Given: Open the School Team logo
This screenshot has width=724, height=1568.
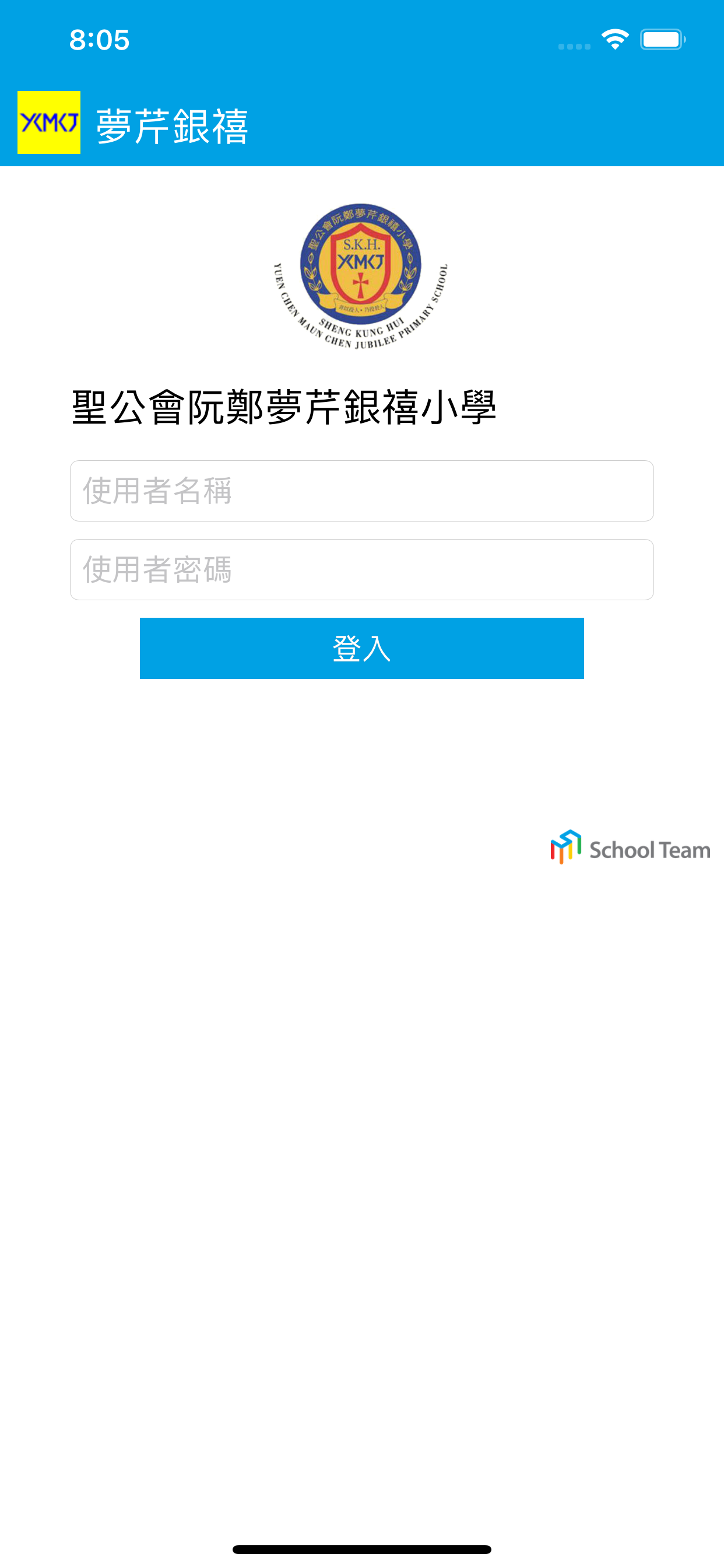Looking at the screenshot, I should [x=630, y=848].
